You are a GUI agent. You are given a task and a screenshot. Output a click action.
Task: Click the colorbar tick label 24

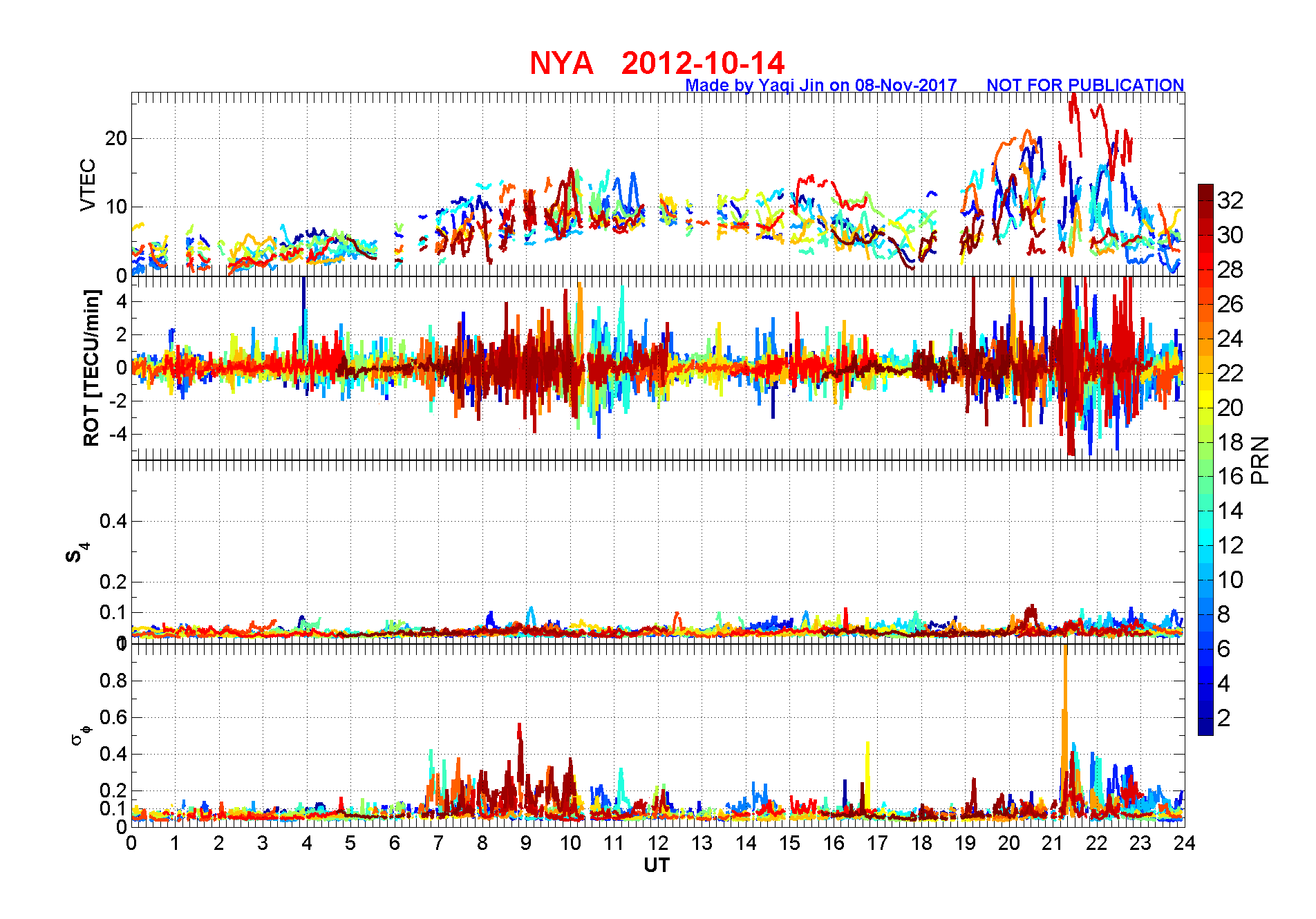tap(1230, 339)
